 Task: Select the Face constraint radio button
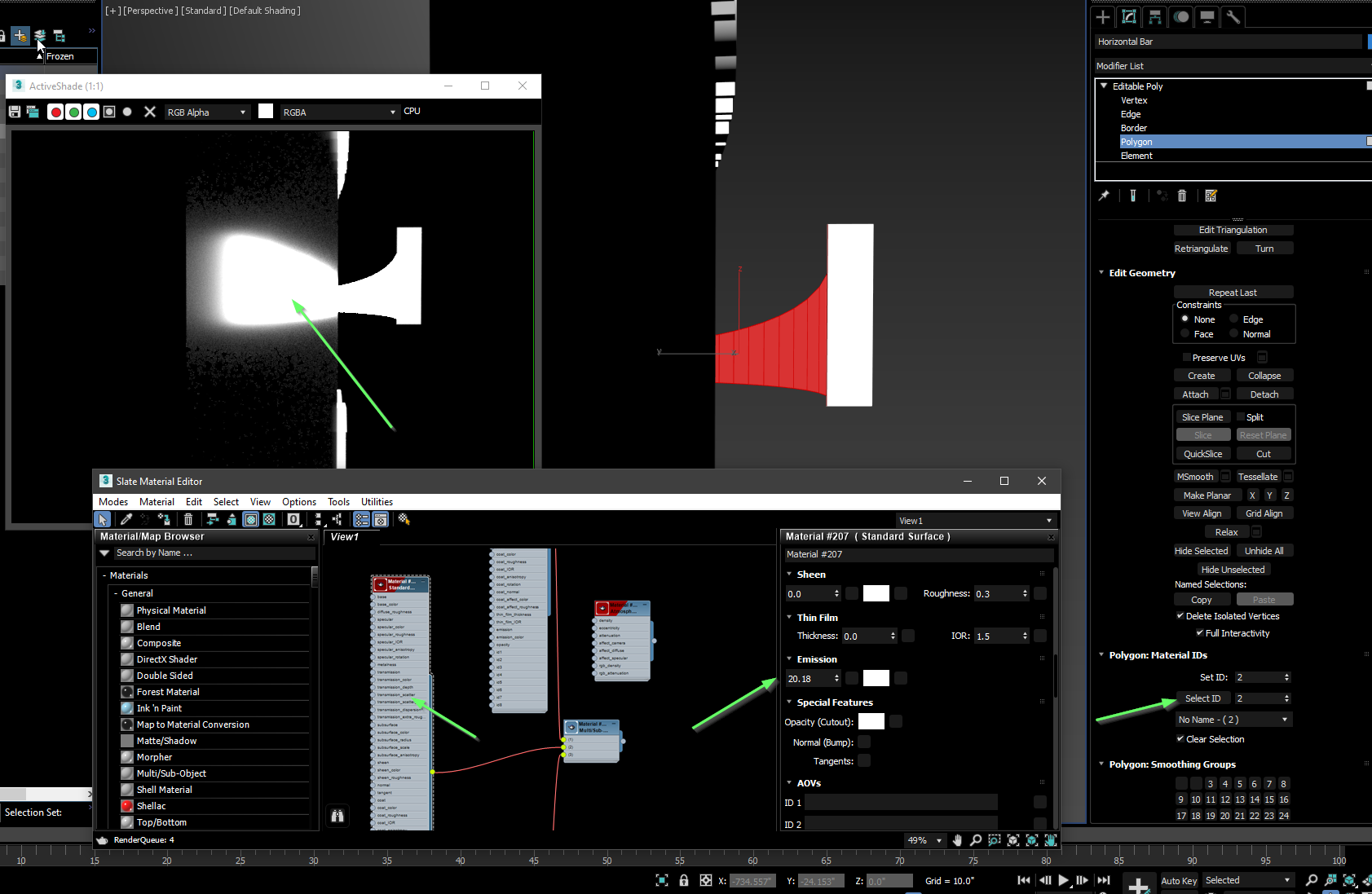coord(1185,333)
